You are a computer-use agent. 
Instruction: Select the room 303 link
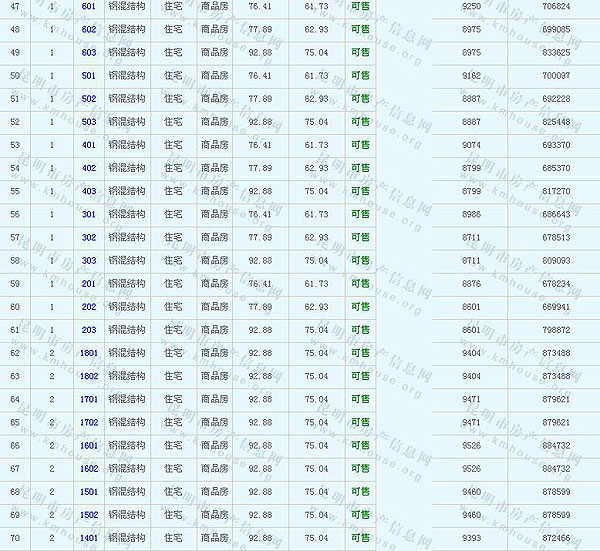tap(89, 261)
